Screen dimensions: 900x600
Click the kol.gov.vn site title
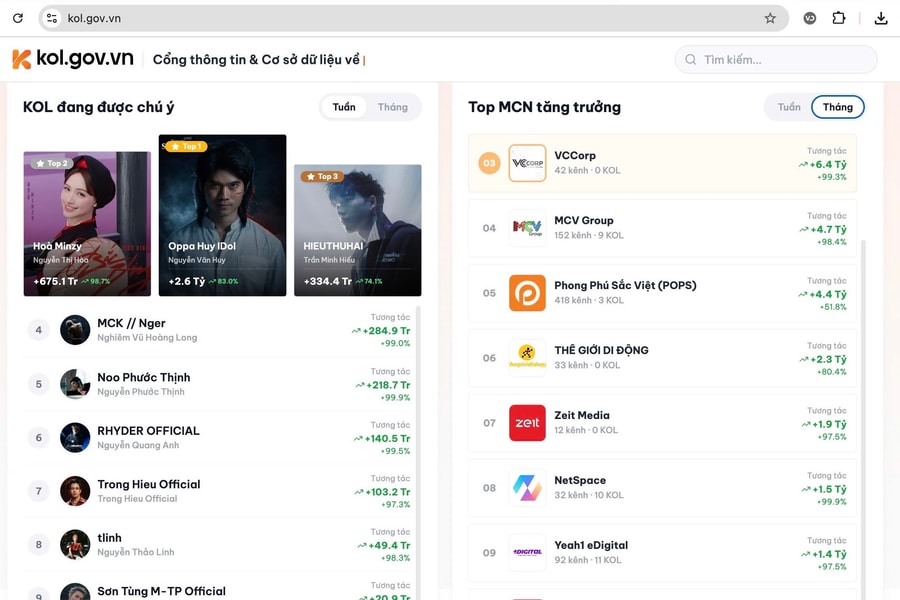[x=85, y=58]
